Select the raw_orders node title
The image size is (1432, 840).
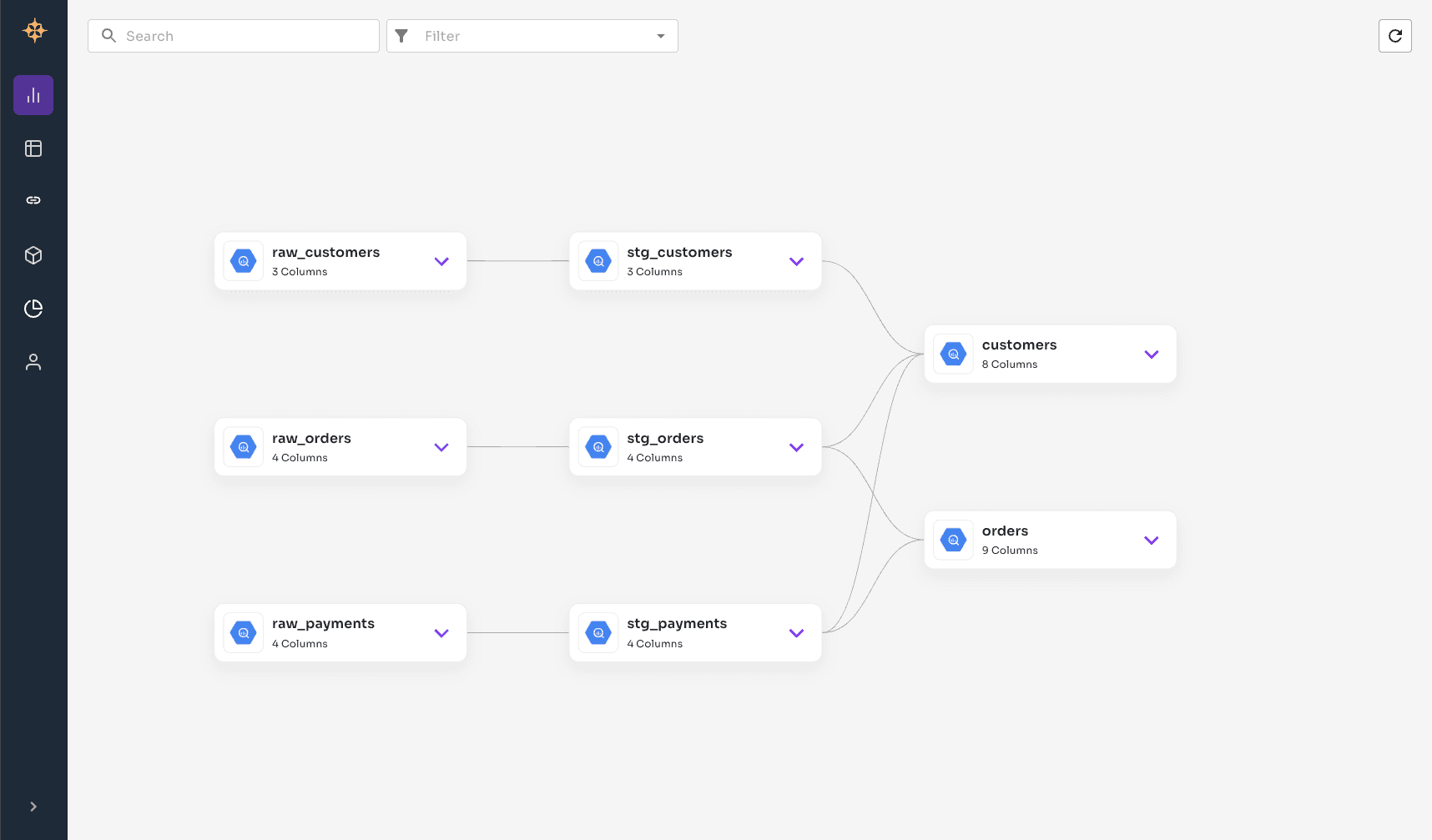[311, 439]
